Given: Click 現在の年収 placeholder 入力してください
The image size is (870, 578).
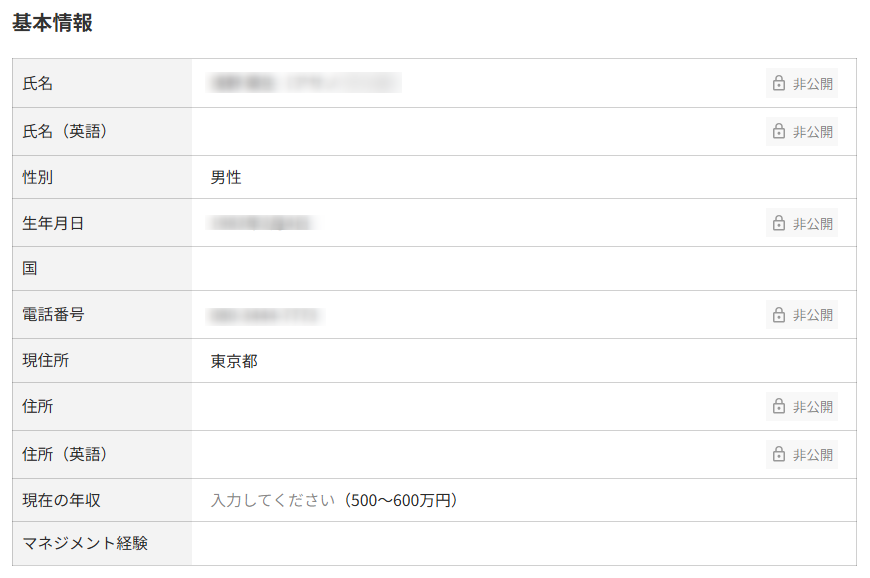Looking at the screenshot, I should [x=272, y=500].
